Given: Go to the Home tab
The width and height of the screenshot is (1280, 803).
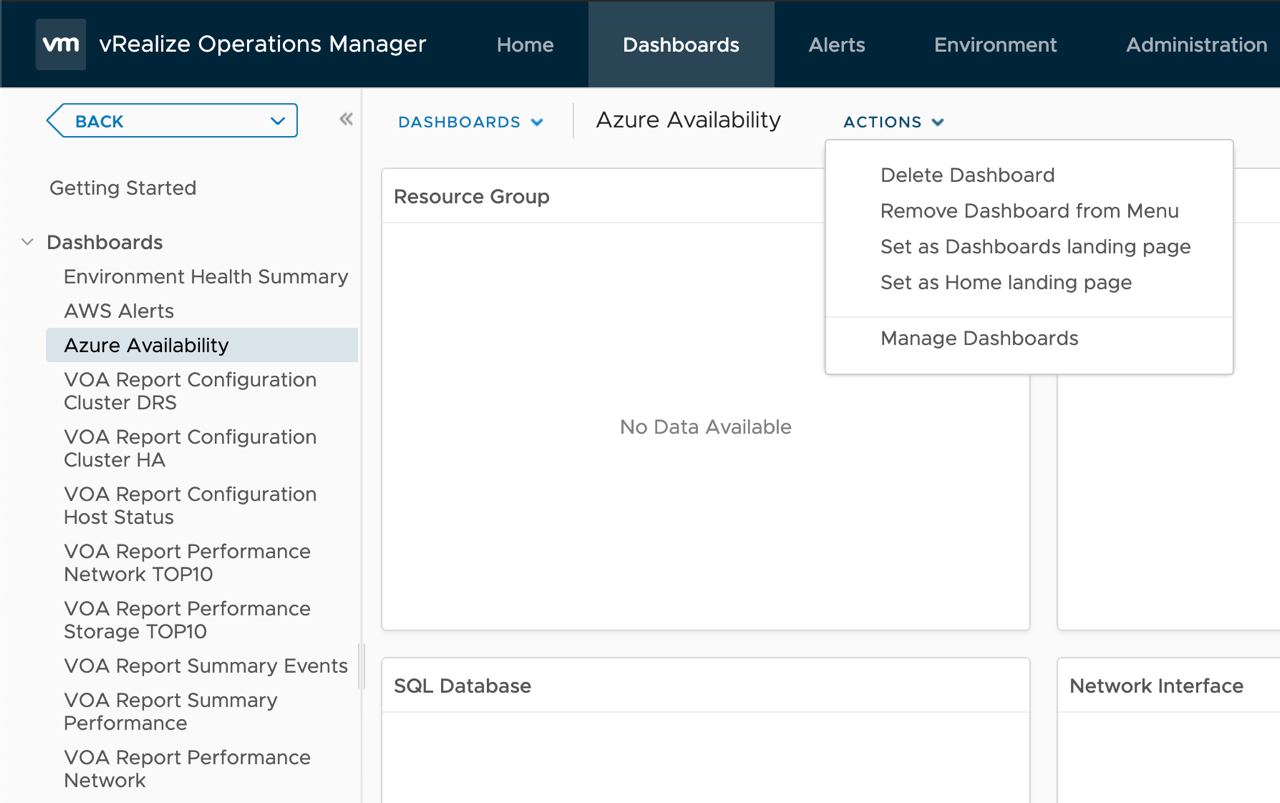Looking at the screenshot, I should pyautogui.click(x=525, y=44).
